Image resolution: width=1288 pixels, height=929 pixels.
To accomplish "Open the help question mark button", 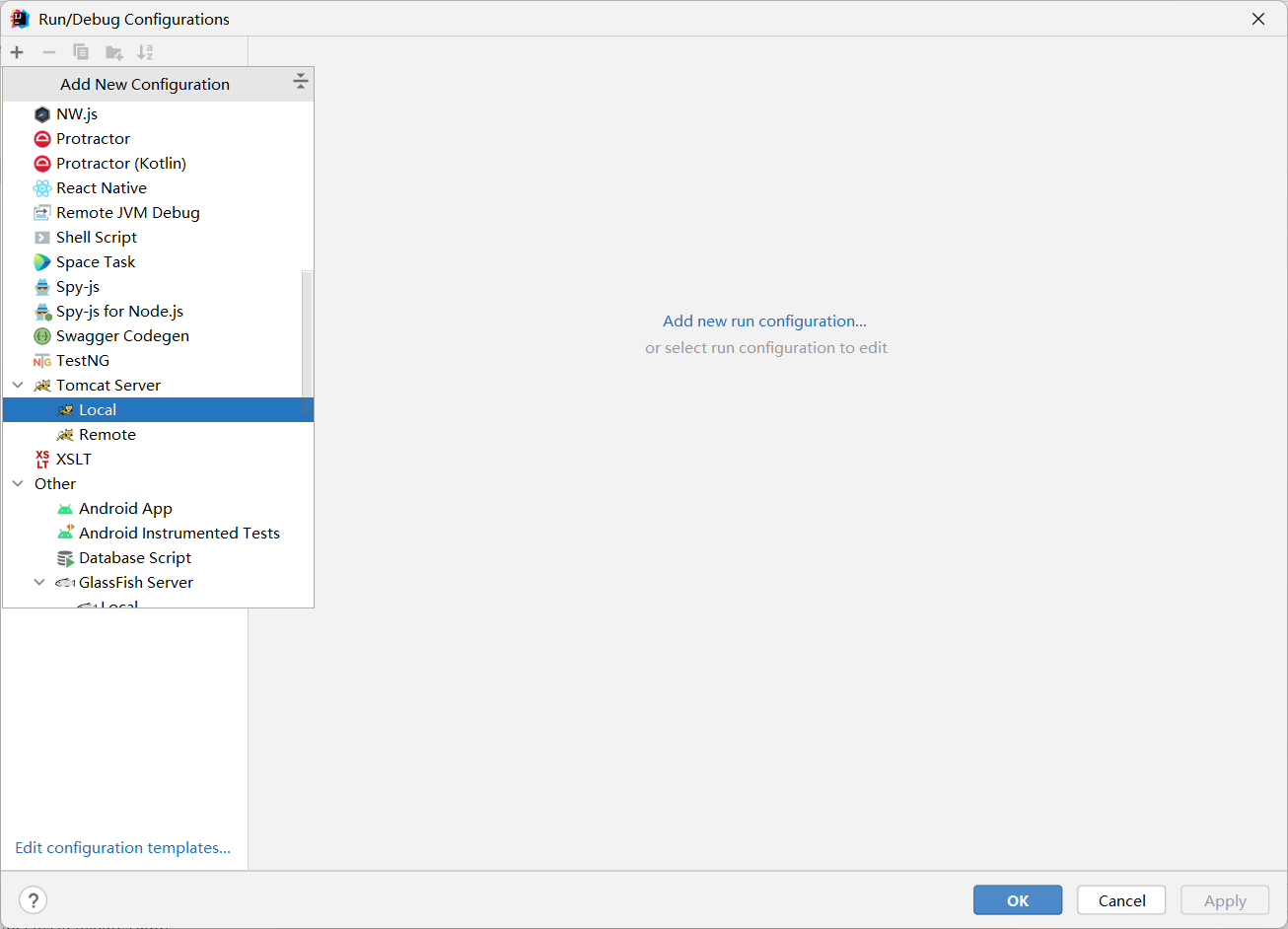I will 33,900.
